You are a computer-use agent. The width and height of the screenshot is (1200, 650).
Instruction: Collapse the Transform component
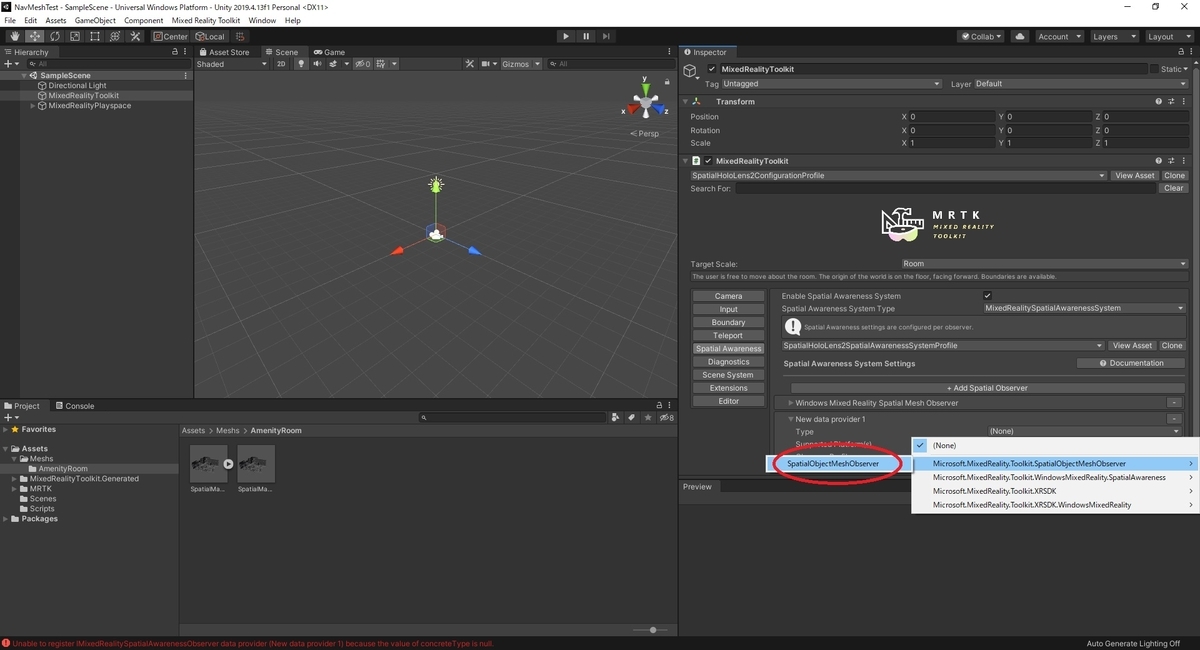[687, 102]
